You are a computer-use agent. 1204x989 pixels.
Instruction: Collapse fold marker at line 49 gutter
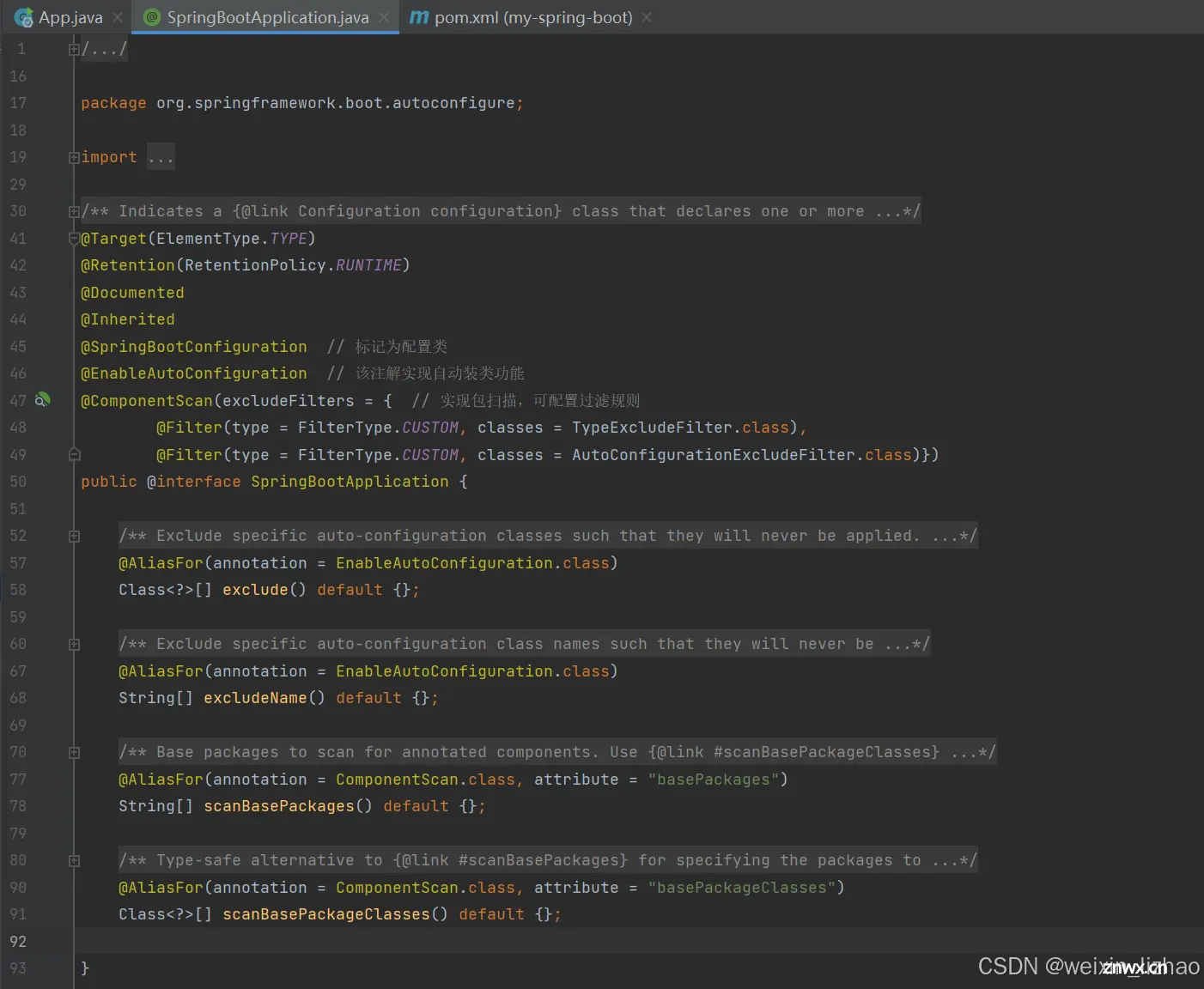[x=74, y=454]
